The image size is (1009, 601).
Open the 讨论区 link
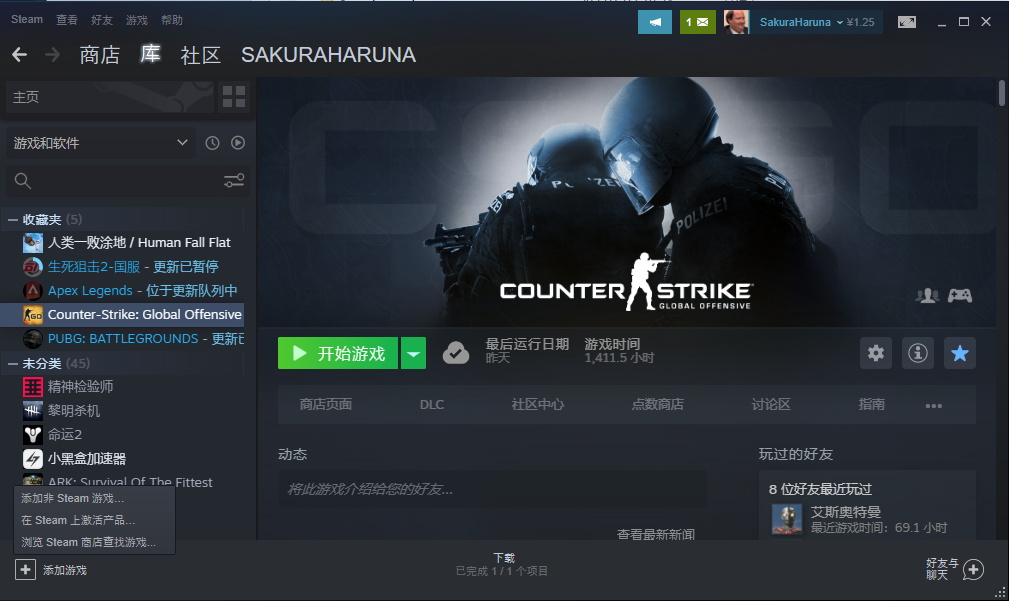pyautogui.click(x=771, y=404)
